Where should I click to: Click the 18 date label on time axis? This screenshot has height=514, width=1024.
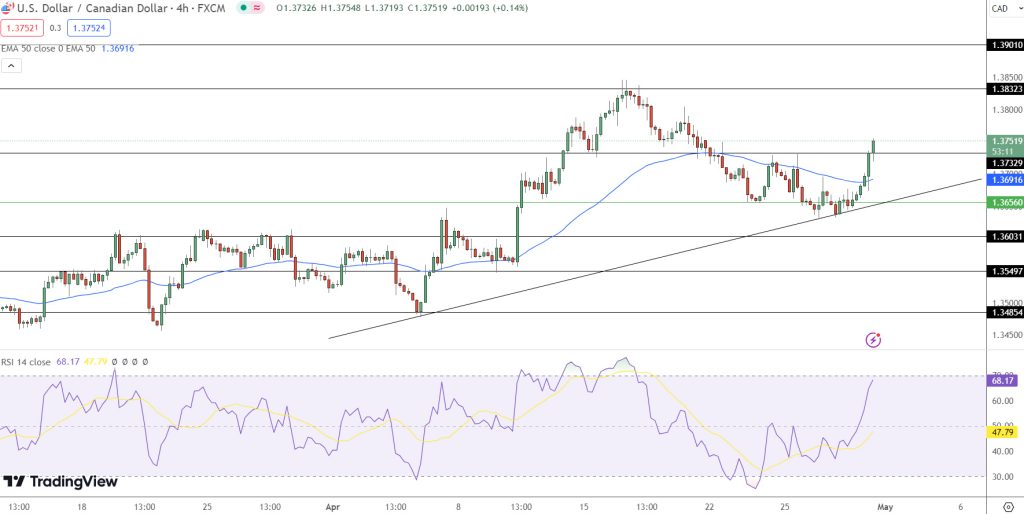pyautogui.click(x=81, y=507)
